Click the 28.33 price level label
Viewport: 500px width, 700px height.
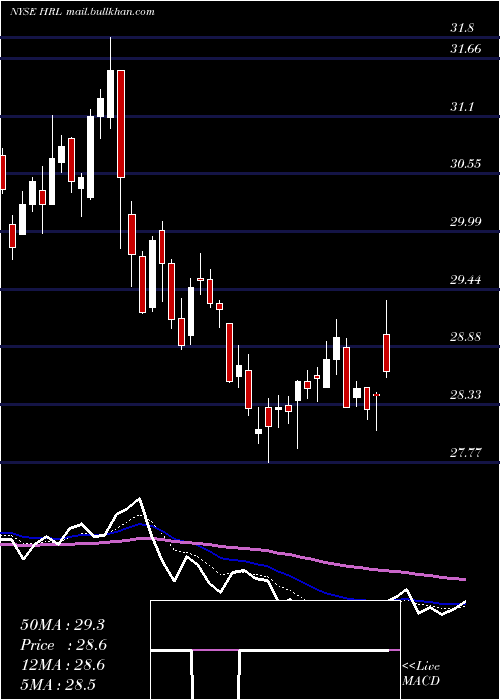tap(466, 395)
